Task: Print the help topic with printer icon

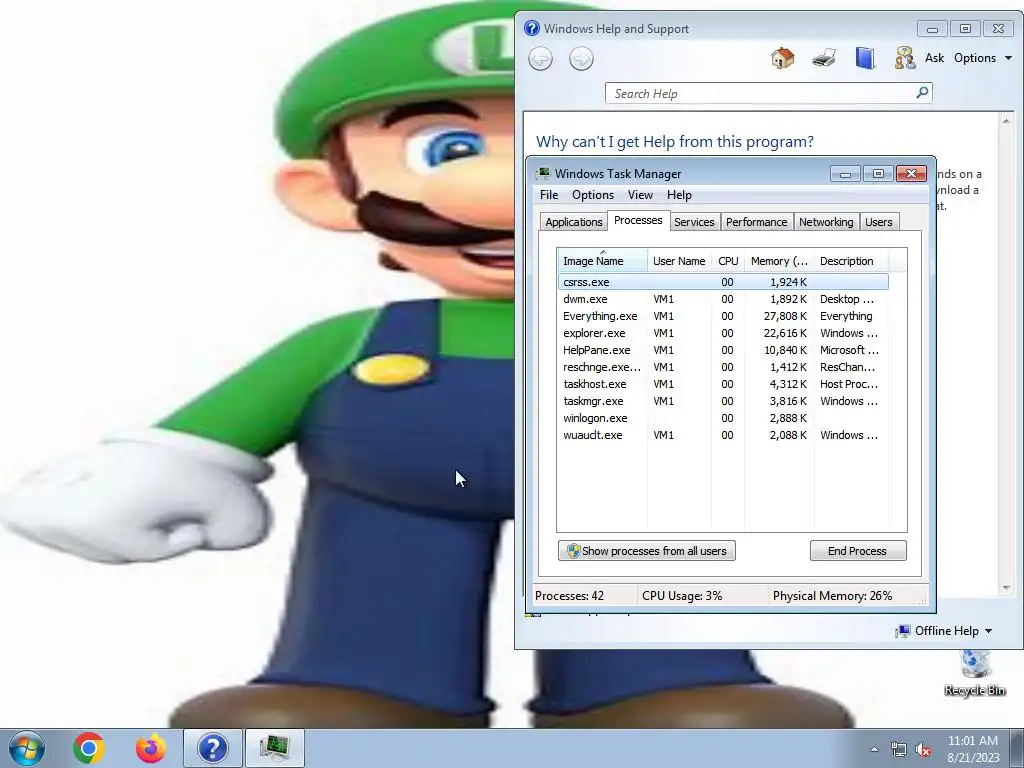Action: click(x=824, y=58)
